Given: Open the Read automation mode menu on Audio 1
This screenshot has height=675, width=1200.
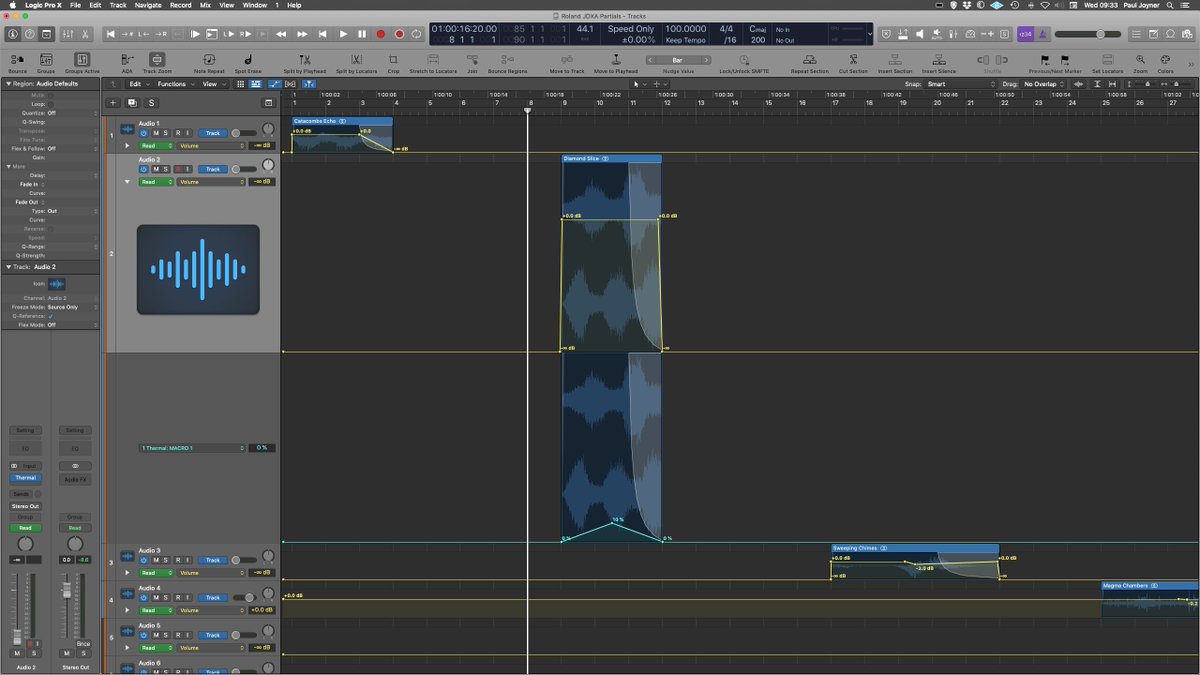Looking at the screenshot, I should pos(156,145).
